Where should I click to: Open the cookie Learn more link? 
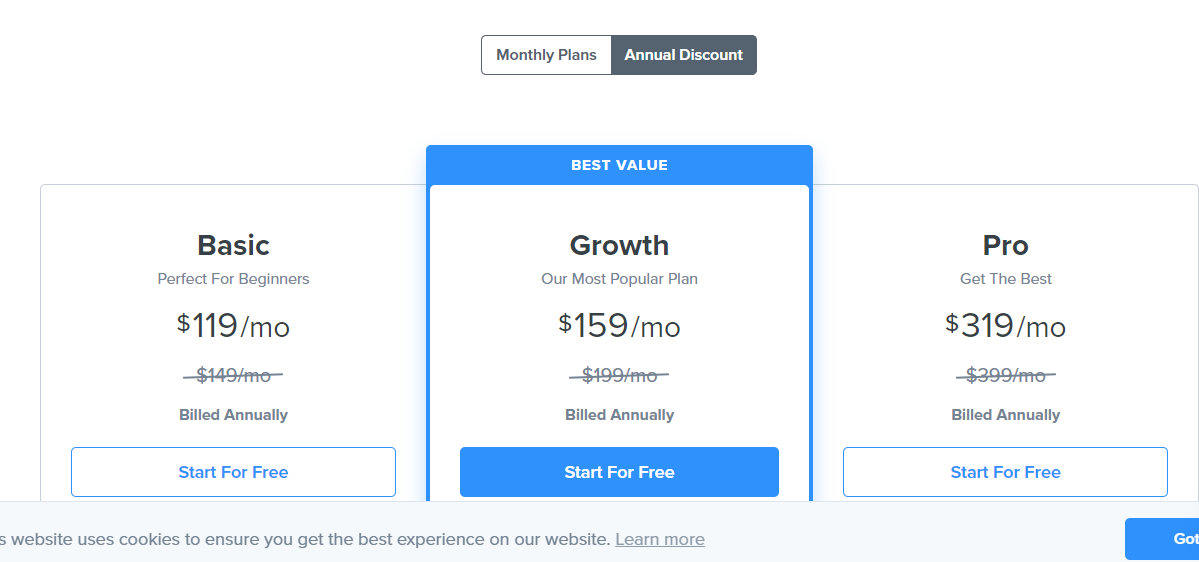(x=660, y=539)
